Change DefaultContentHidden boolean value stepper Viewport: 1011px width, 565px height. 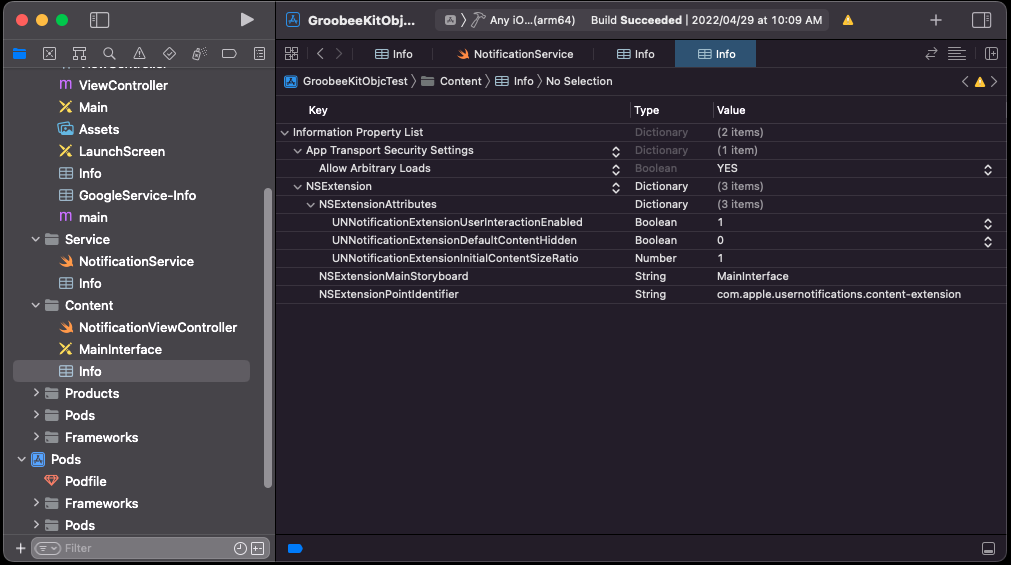pyautogui.click(x=987, y=241)
